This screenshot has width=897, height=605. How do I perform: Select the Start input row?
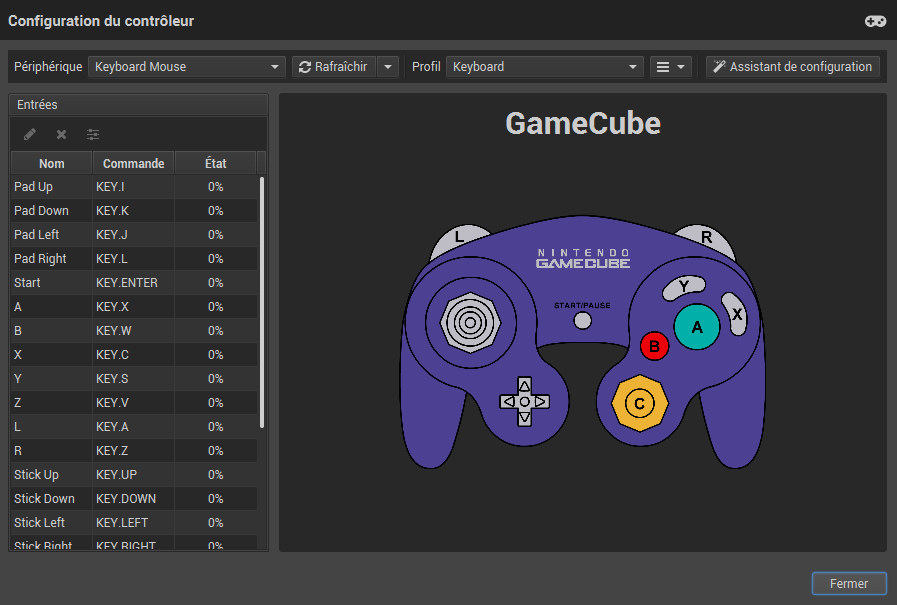[134, 283]
